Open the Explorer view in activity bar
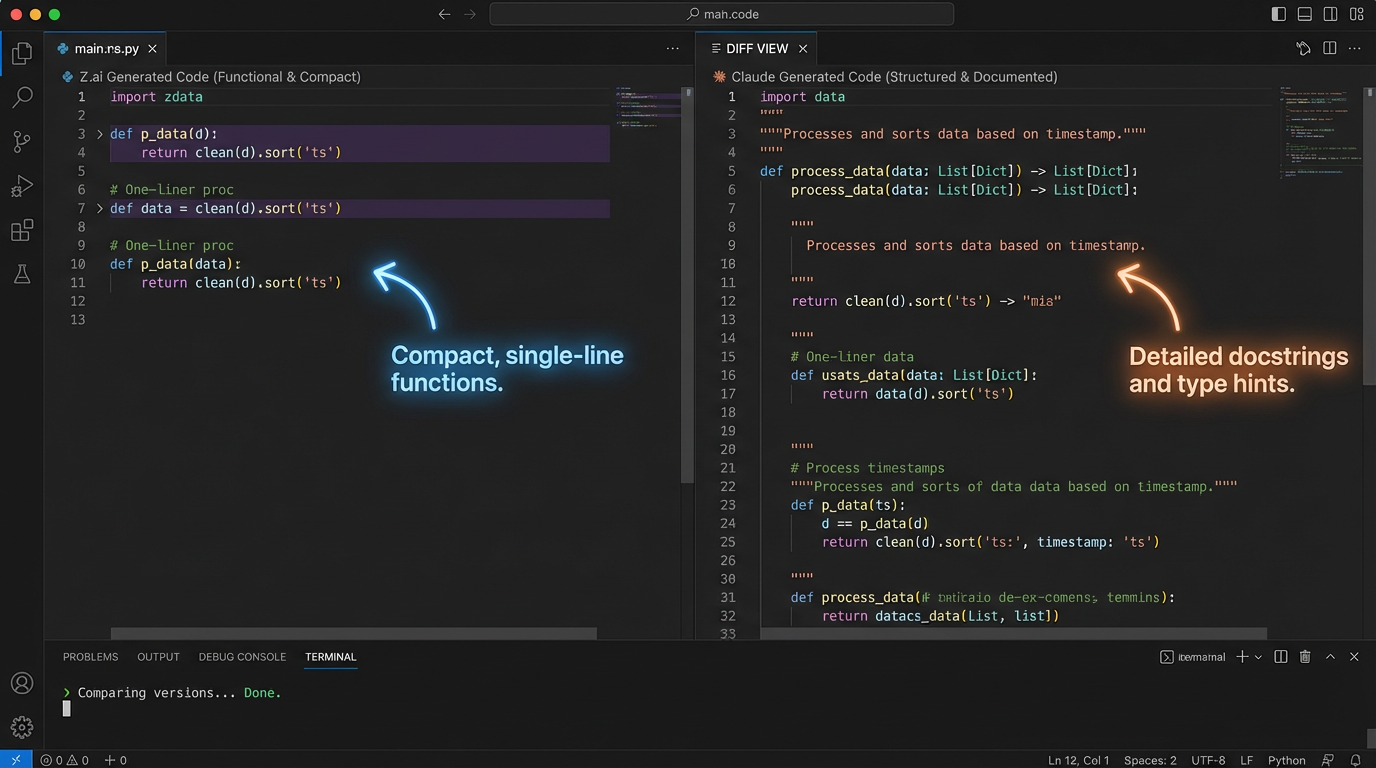Image resolution: width=1376 pixels, height=768 pixels. 22,53
